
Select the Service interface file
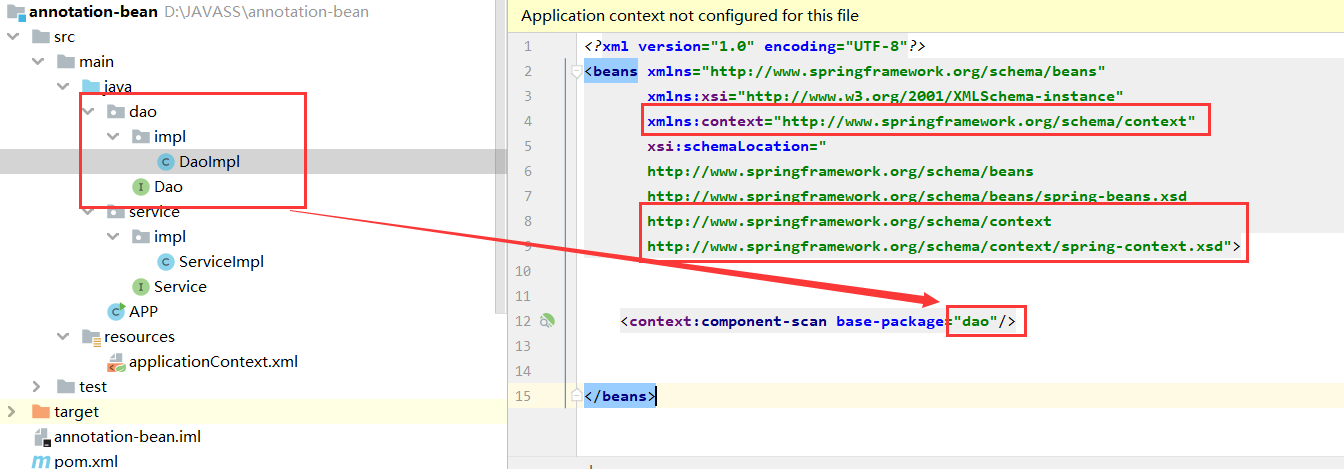tap(181, 287)
